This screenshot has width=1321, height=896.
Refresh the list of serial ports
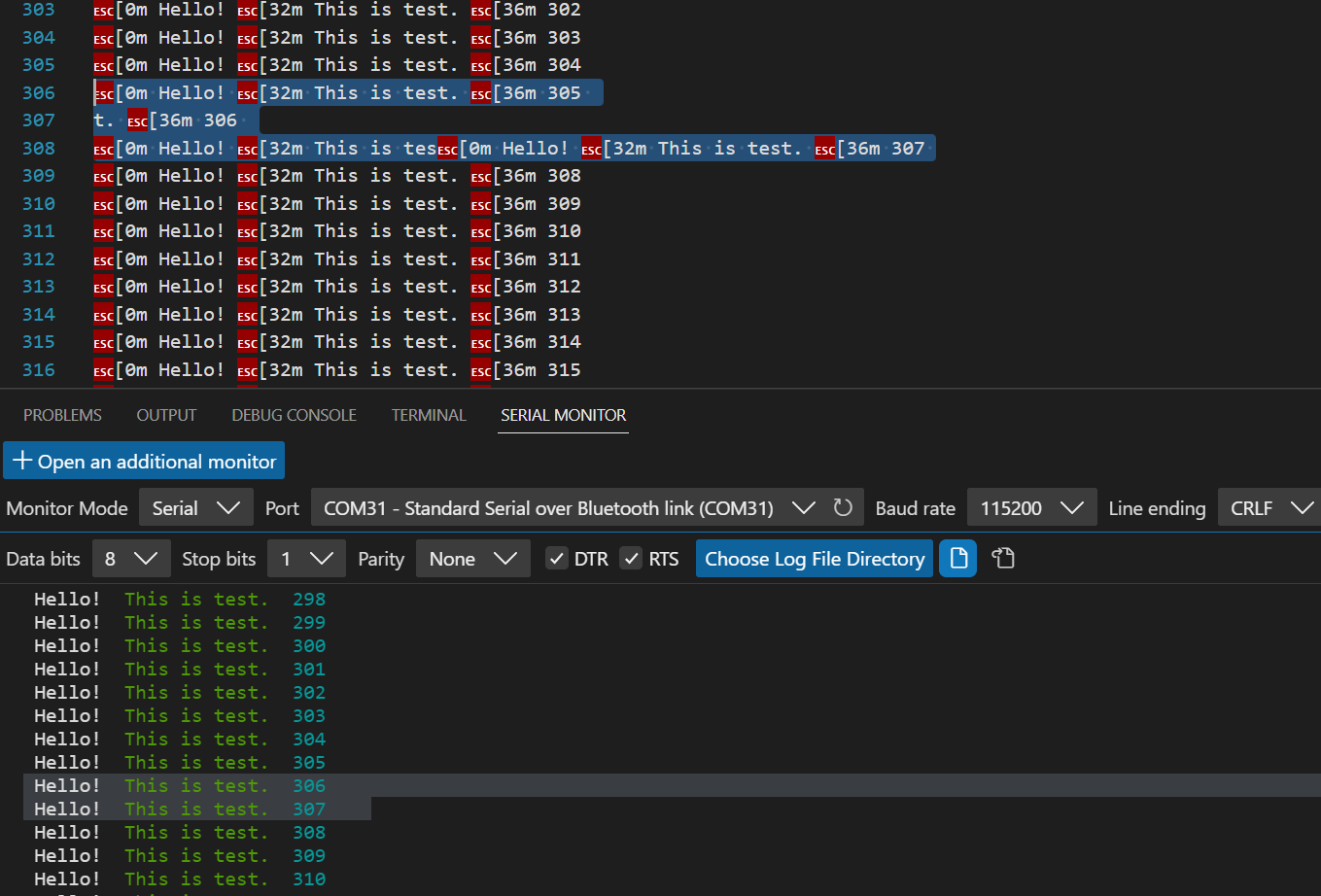click(842, 506)
